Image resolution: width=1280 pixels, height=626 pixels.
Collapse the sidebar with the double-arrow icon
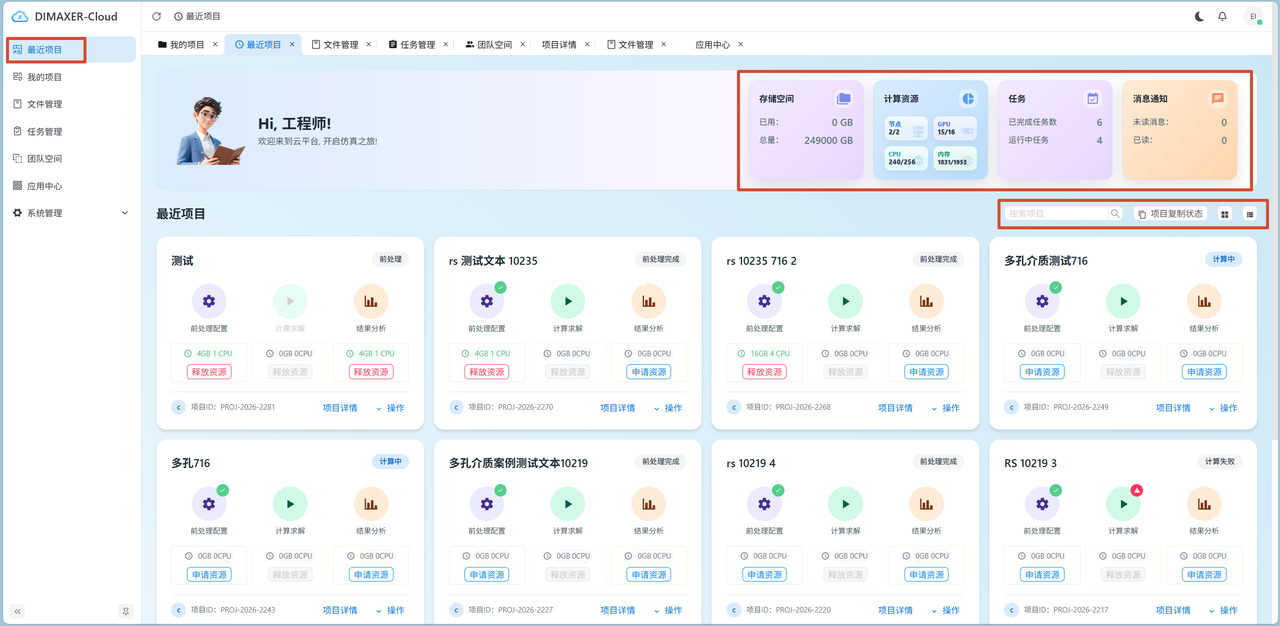click(x=17, y=611)
